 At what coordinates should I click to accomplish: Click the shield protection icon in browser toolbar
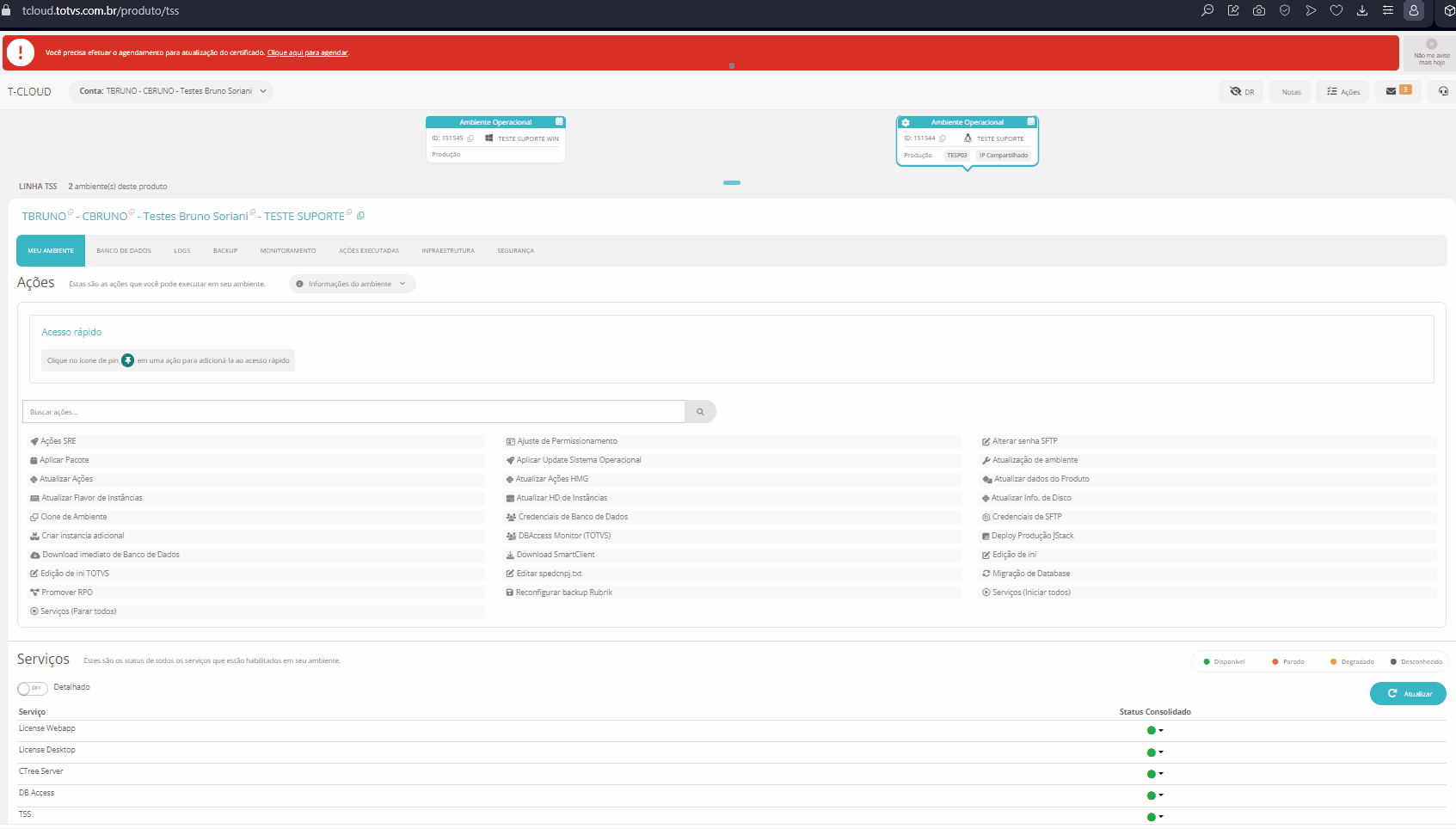[x=1285, y=10]
